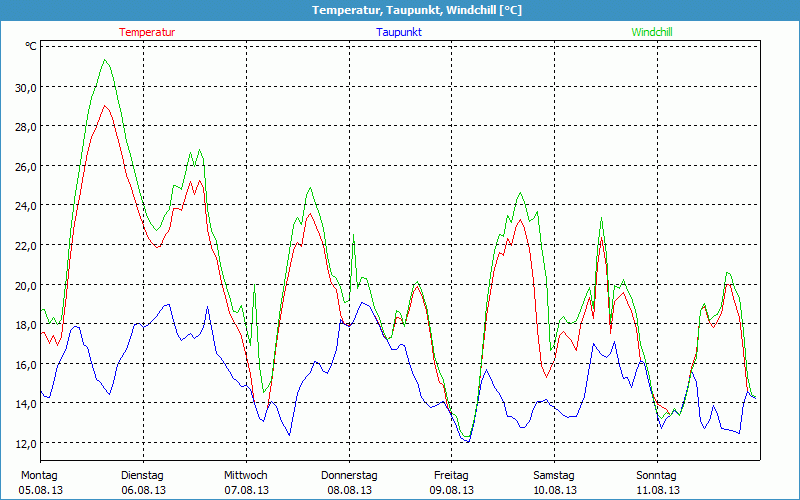The image size is (800, 500).
Task: Click the '18,0' y-axis value
Action: (26, 324)
